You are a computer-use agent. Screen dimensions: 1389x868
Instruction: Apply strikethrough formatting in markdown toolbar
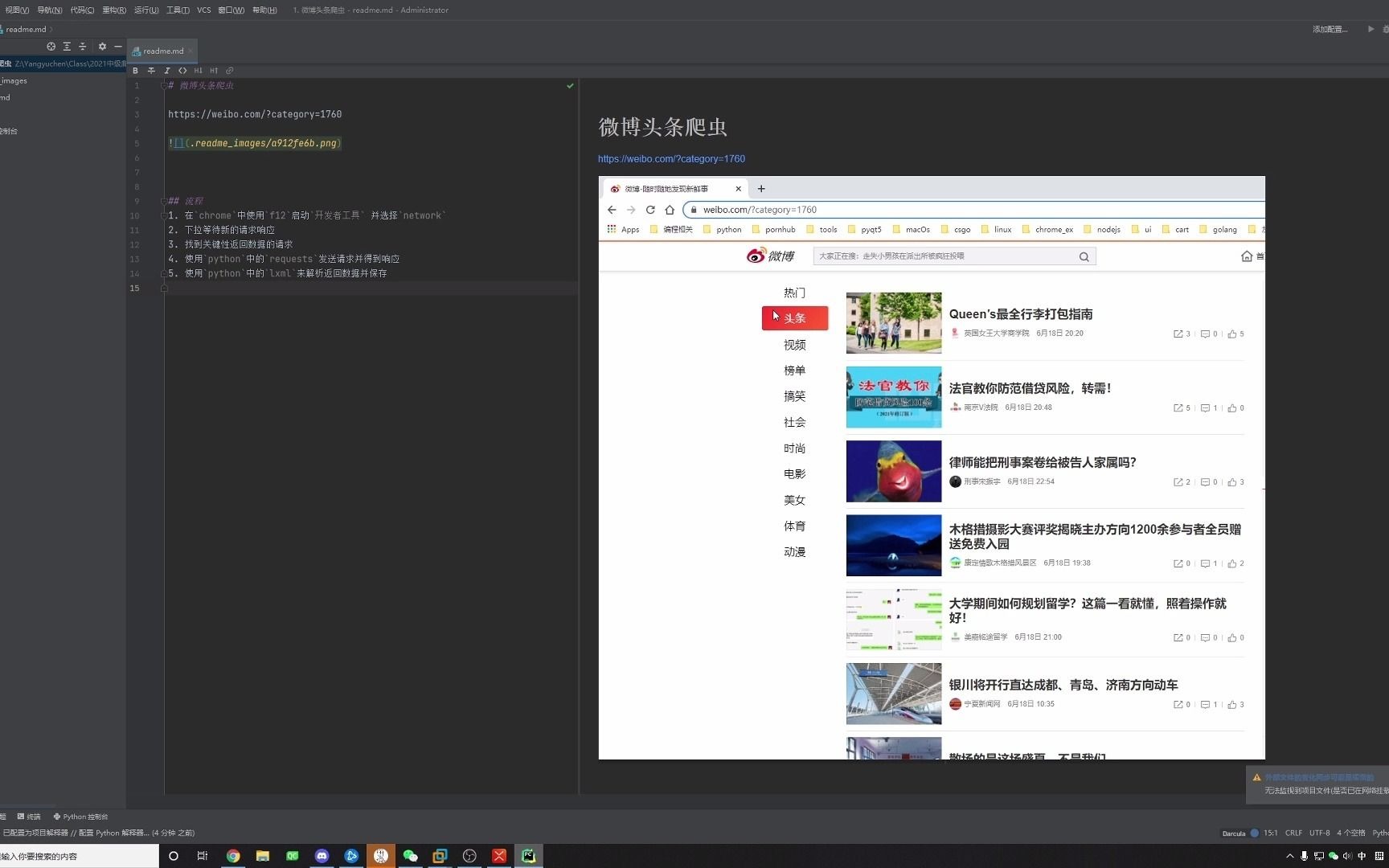tap(151, 71)
